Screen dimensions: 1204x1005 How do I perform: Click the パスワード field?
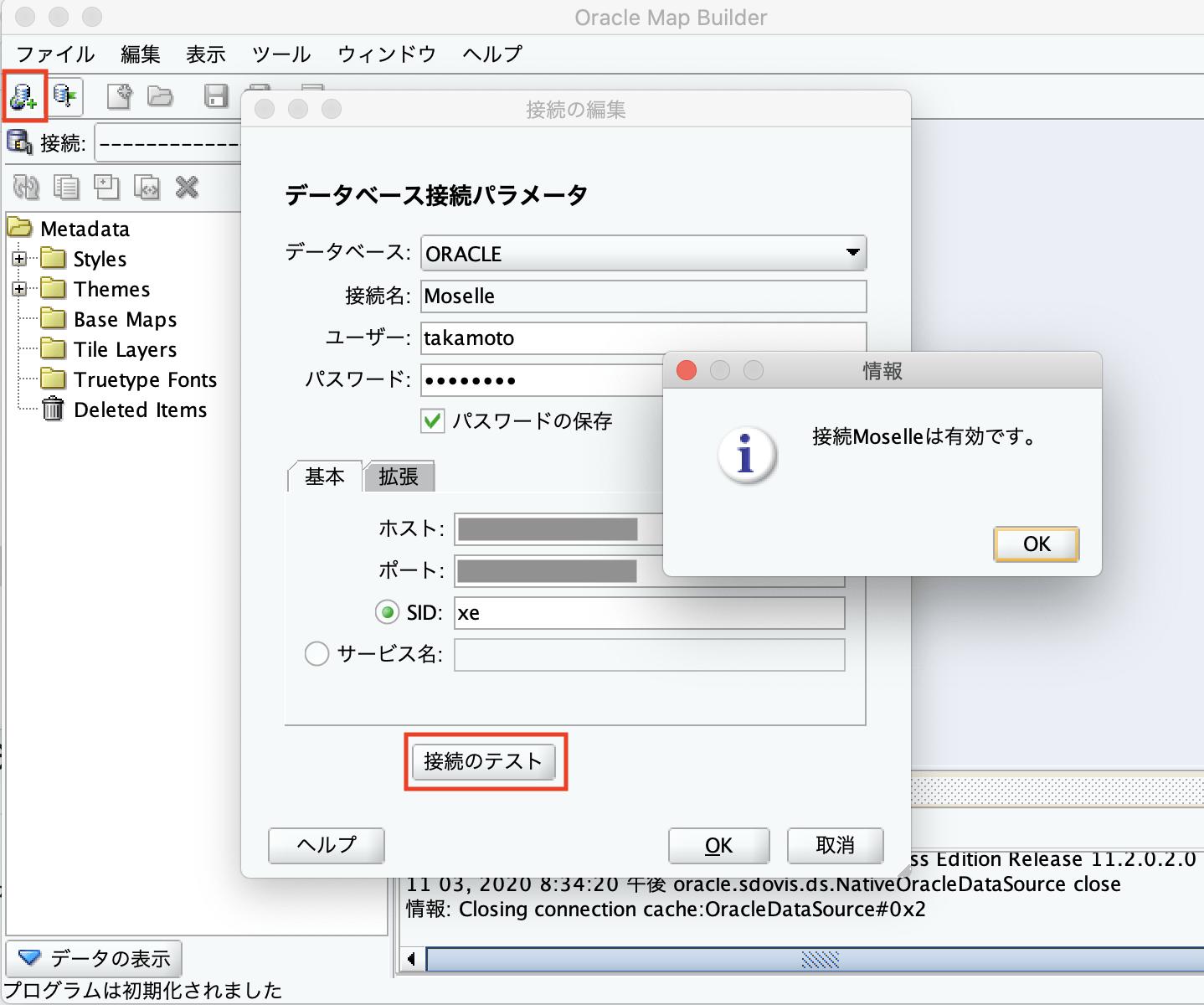pos(542,379)
